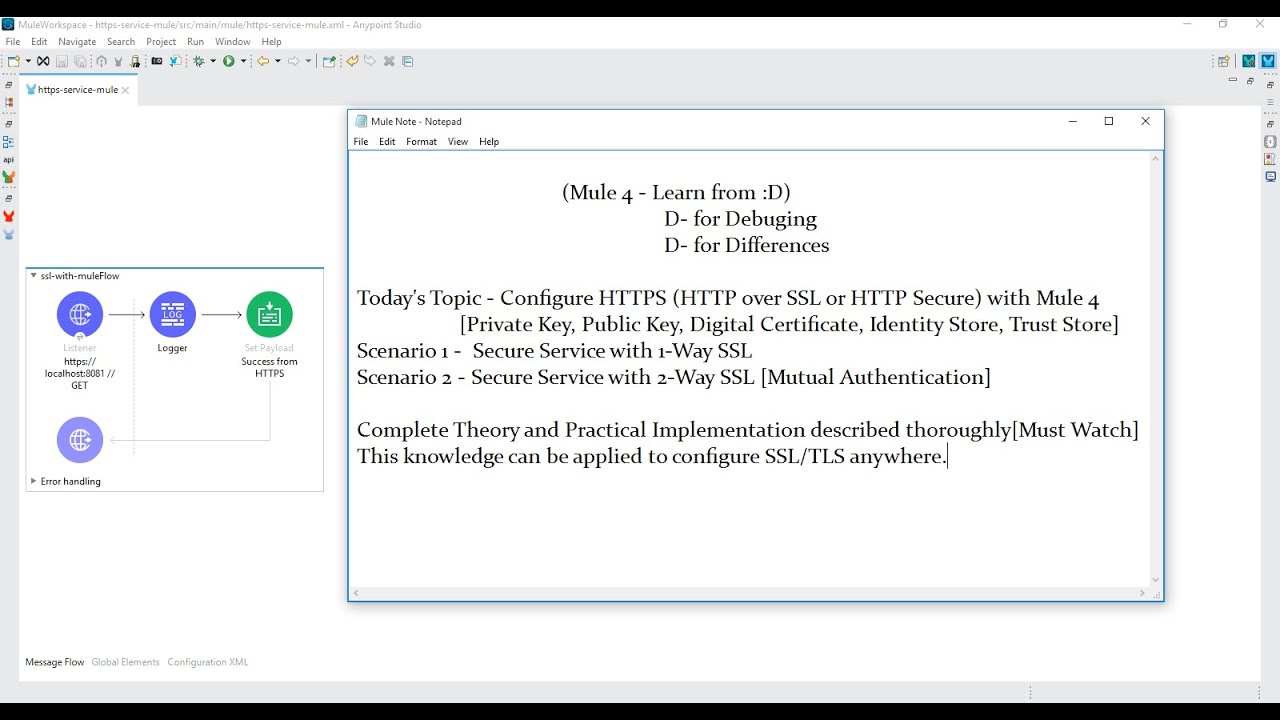This screenshot has width=1280, height=720.
Task: Click the Save All icon in toolbar
Action: point(80,61)
